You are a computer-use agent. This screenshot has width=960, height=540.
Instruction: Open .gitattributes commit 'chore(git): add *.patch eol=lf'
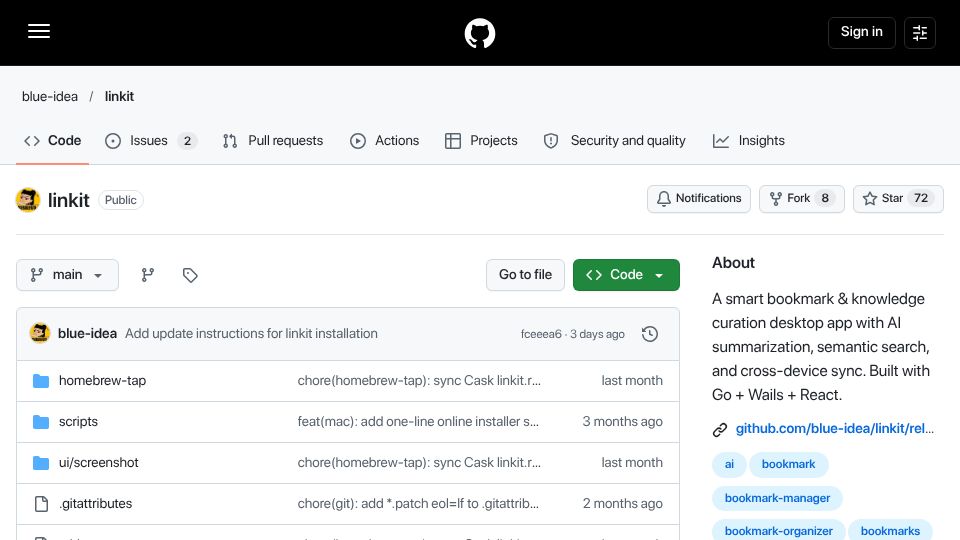click(x=418, y=504)
